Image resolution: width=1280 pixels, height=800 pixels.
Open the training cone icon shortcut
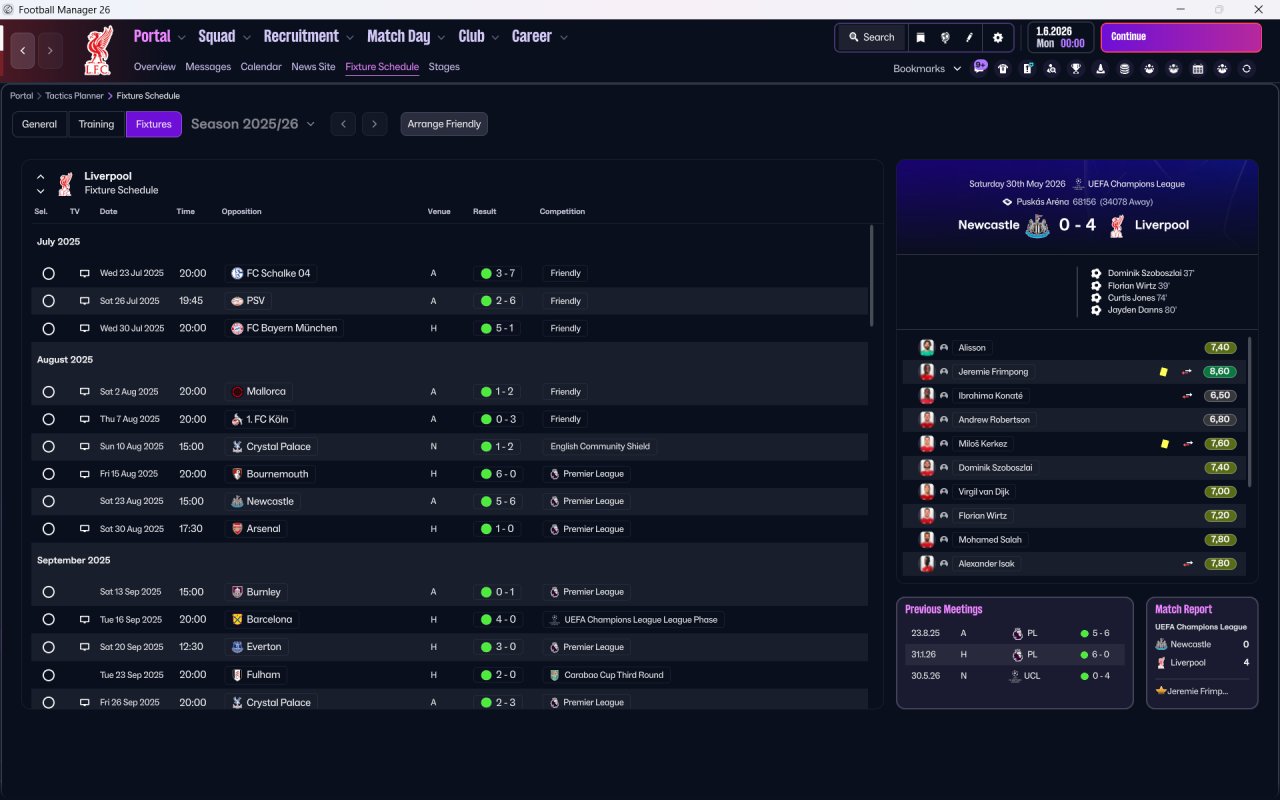coord(1100,69)
